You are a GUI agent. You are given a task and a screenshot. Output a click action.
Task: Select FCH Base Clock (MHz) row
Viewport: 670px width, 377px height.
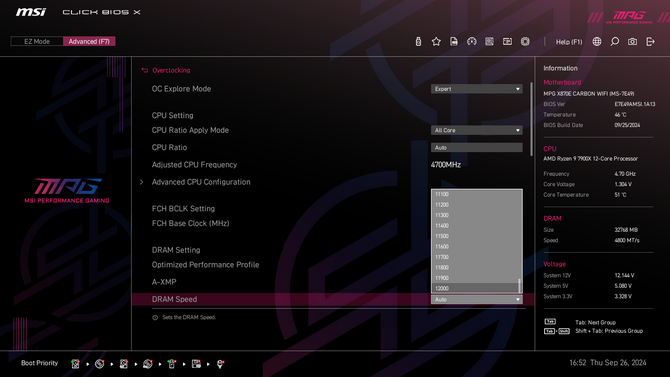click(x=190, y=224)
